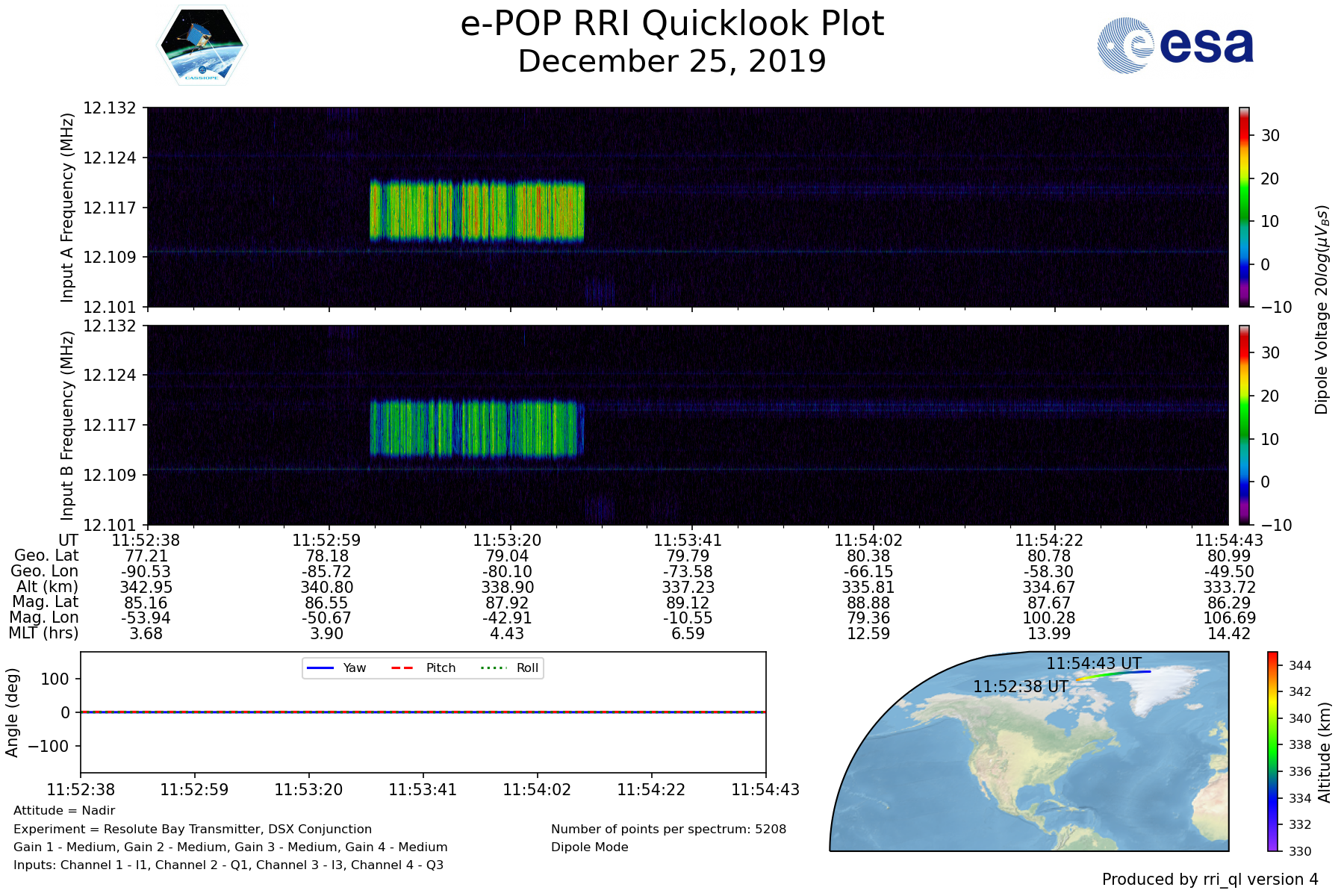Click the December 25, 2019 date subtitle
1344x896 pixels.
coord(672,61)
